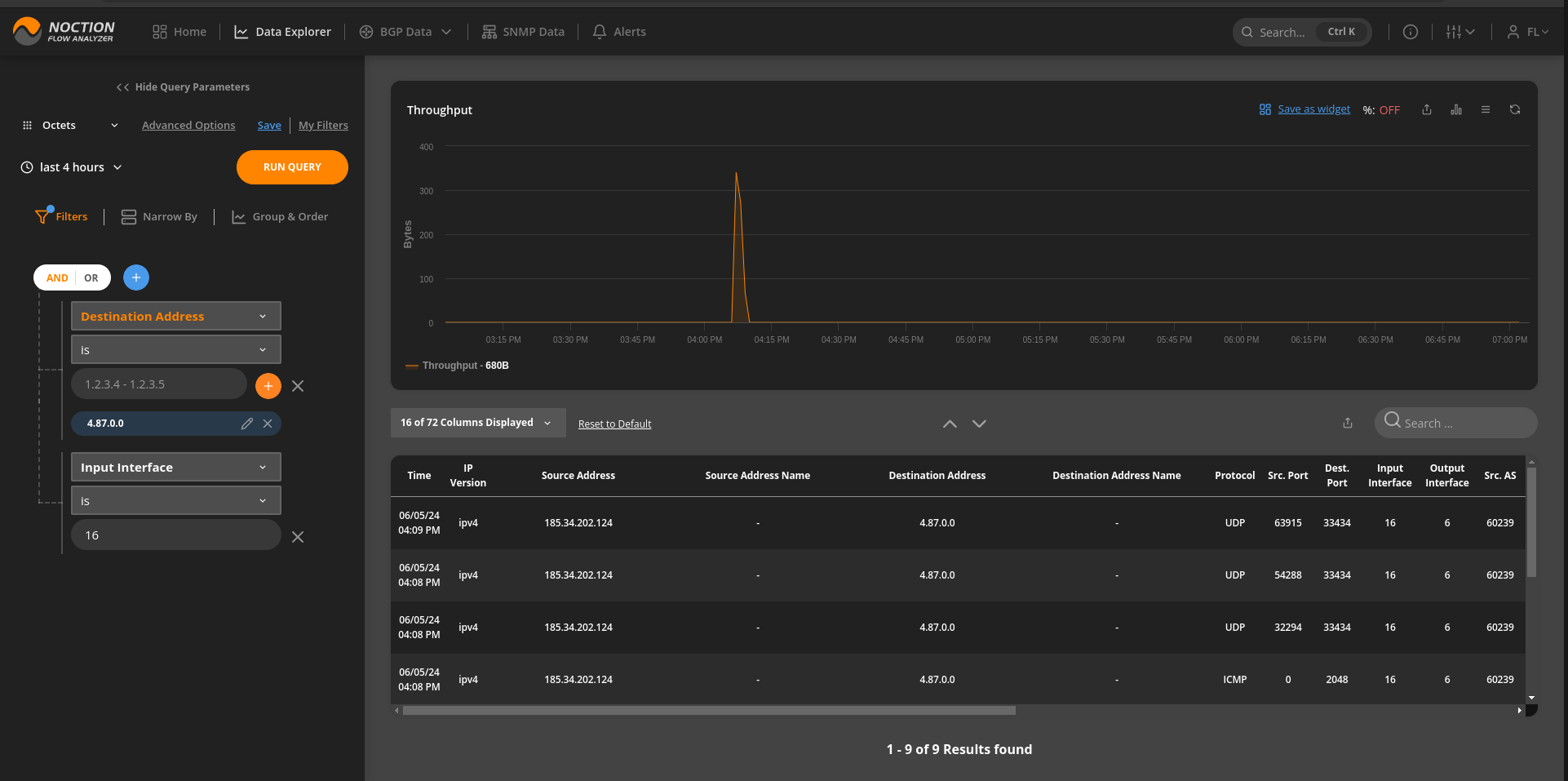Open the SNMP Data tab
Viewport: 1568px width, 781px height.
pyautogui.click(x=523, y=32)
